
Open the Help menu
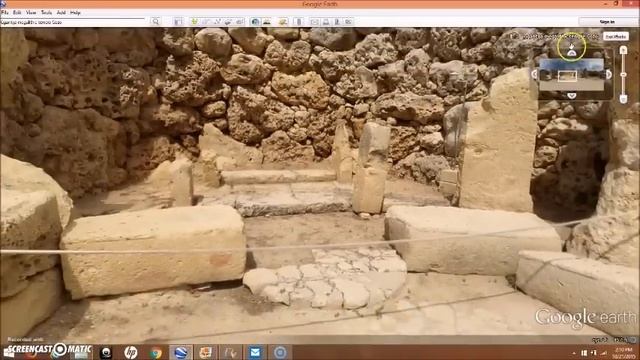pos(75,13)
